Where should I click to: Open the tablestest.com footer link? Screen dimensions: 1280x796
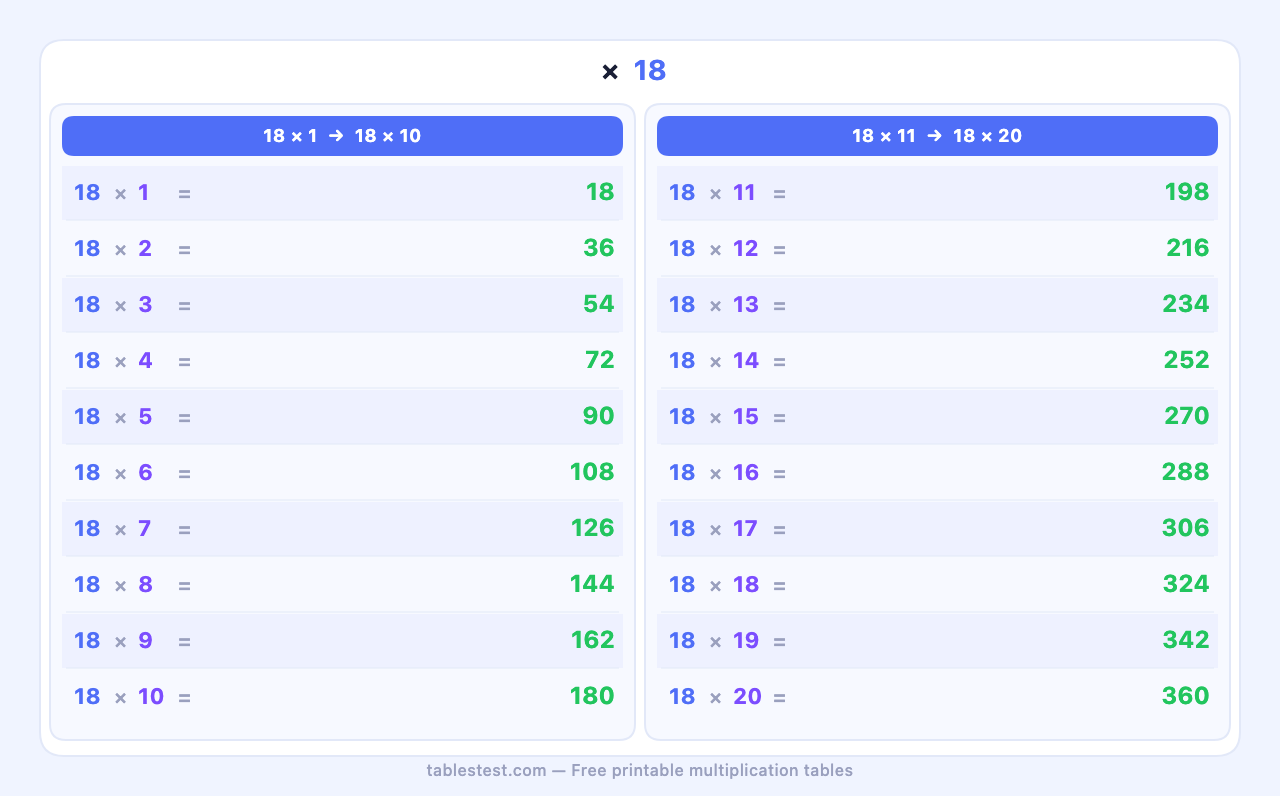486,770
